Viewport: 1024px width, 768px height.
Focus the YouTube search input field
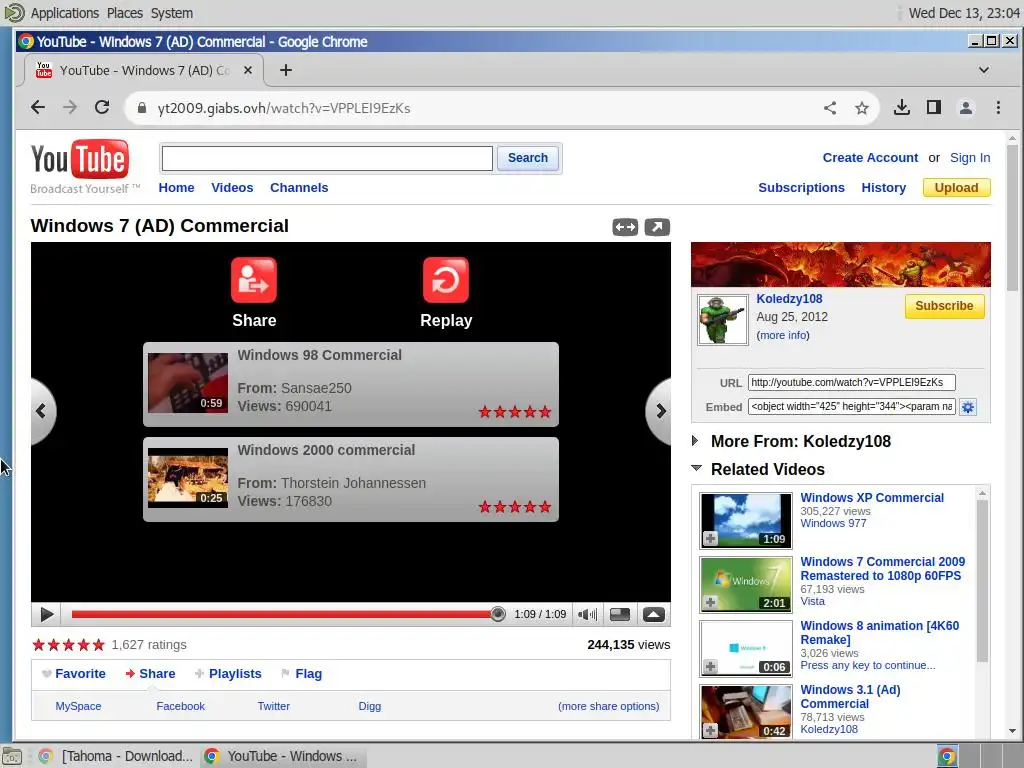pos(327,158)
